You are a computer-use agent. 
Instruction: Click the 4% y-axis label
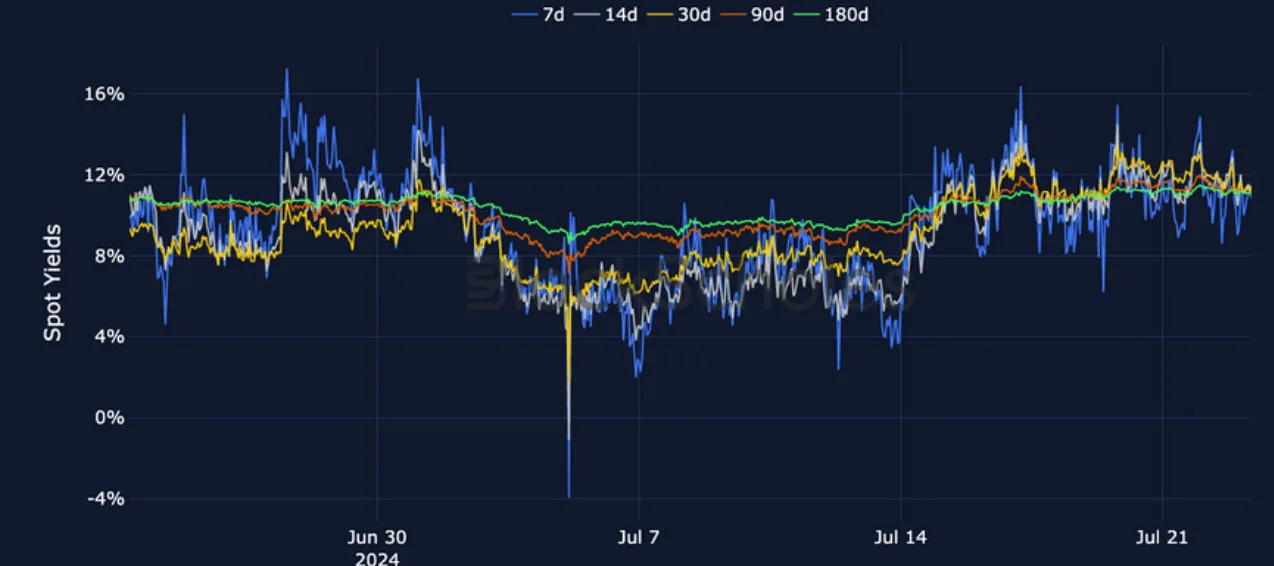point(108,337)
